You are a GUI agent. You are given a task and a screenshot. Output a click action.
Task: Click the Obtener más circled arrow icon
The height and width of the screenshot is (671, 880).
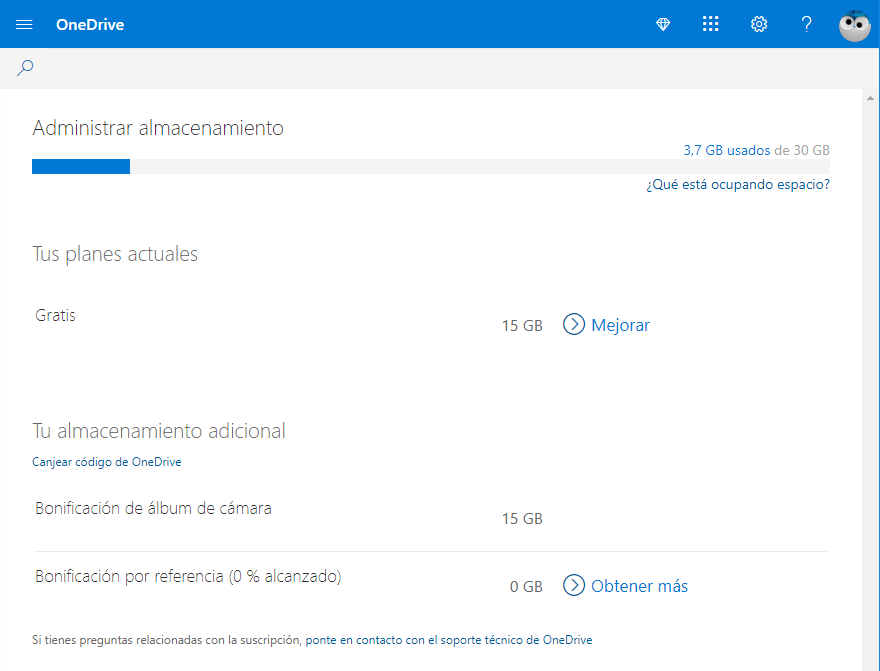(x=574, y=585)
